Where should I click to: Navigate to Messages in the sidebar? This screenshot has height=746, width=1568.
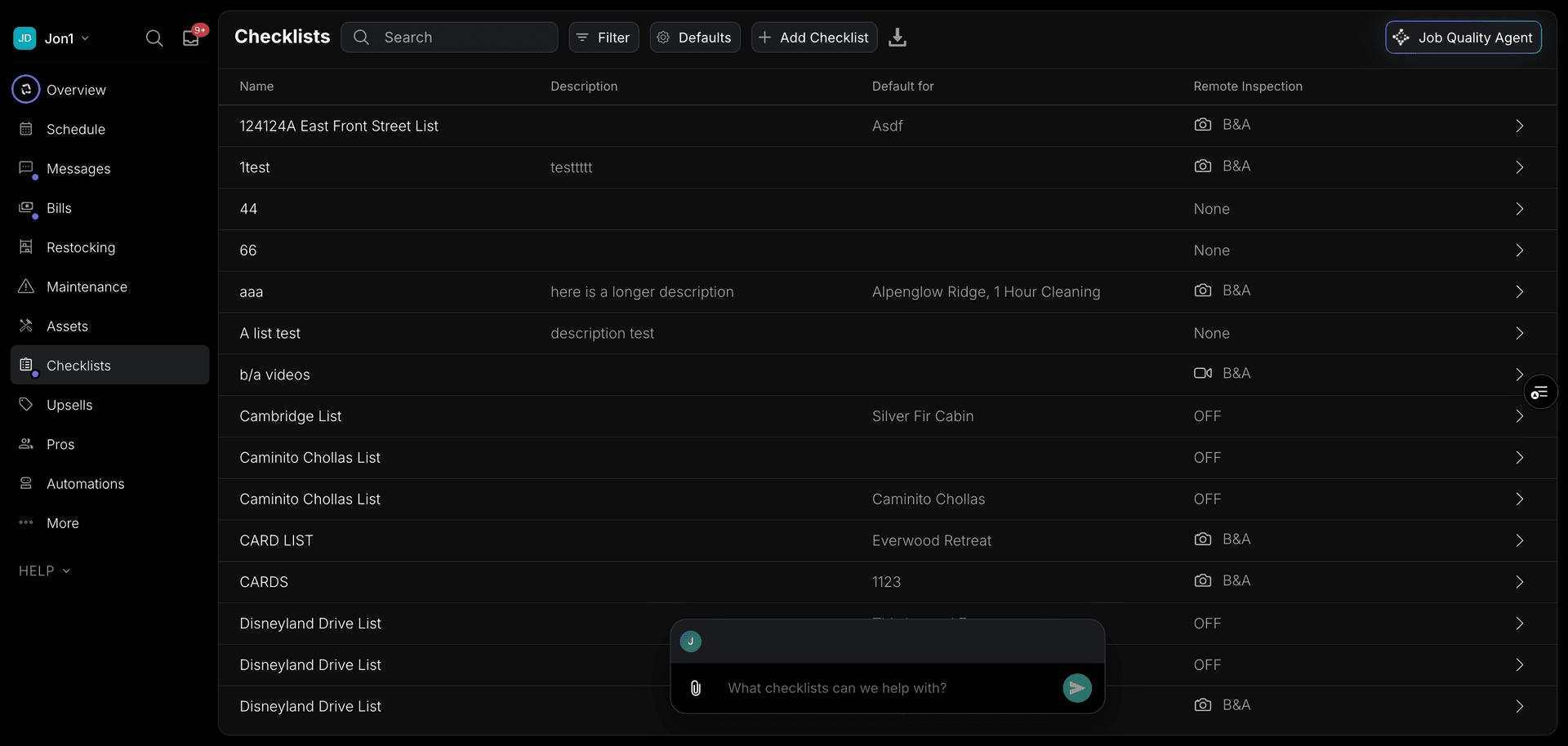(78, 169)
